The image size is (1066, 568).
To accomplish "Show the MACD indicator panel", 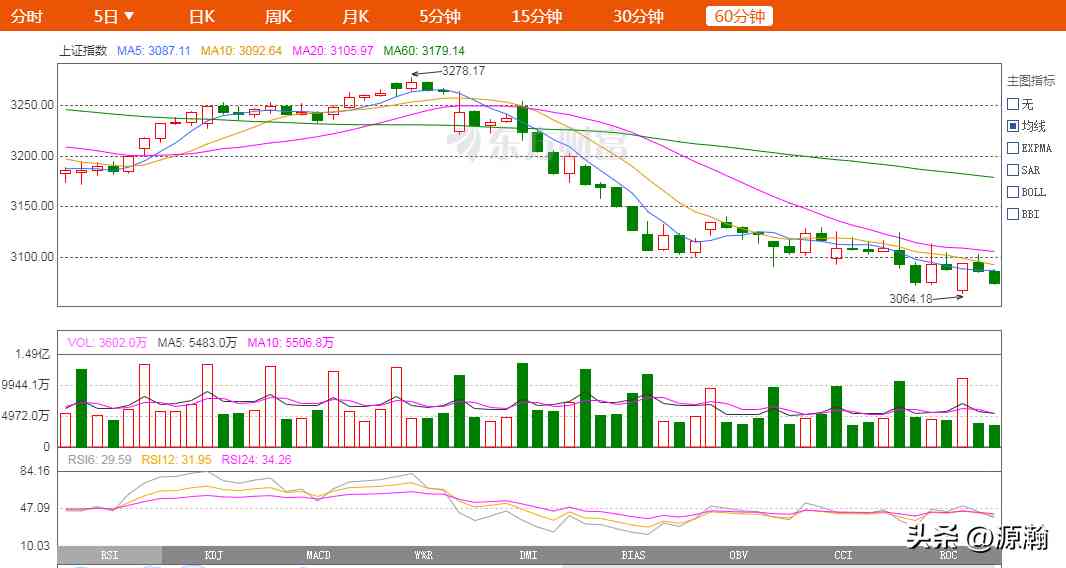I will pyautogui.click(x=318, y=555).
